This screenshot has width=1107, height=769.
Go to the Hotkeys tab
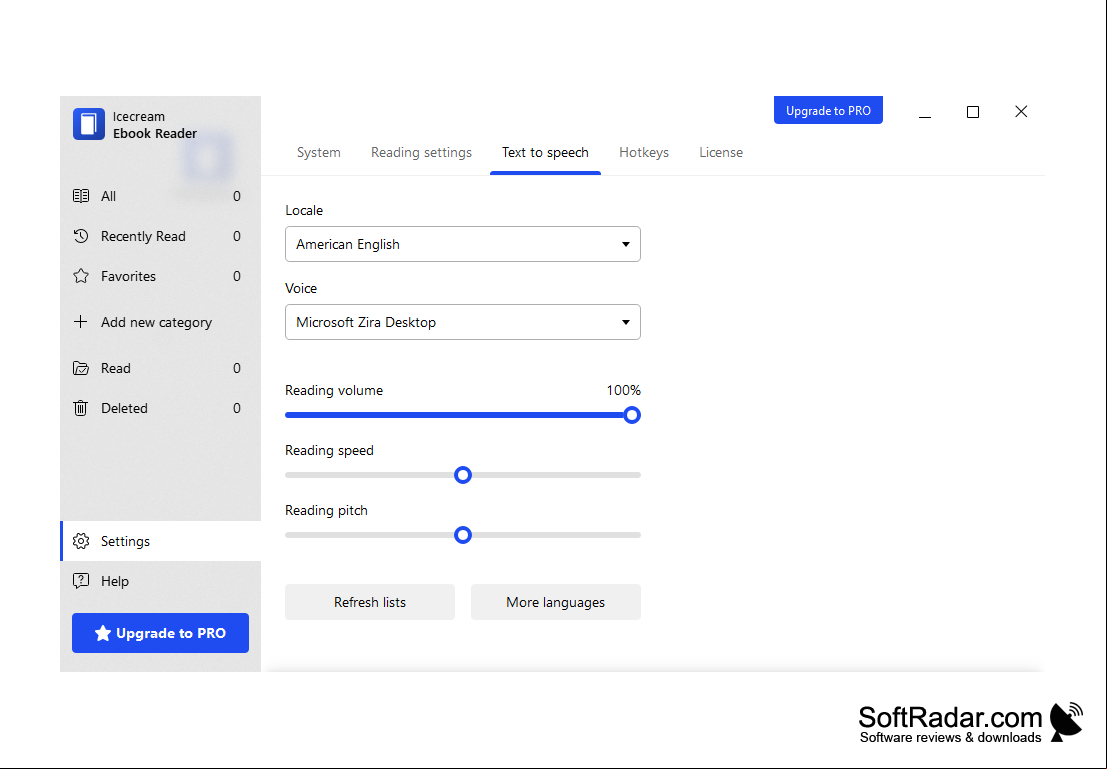[644, 153]
